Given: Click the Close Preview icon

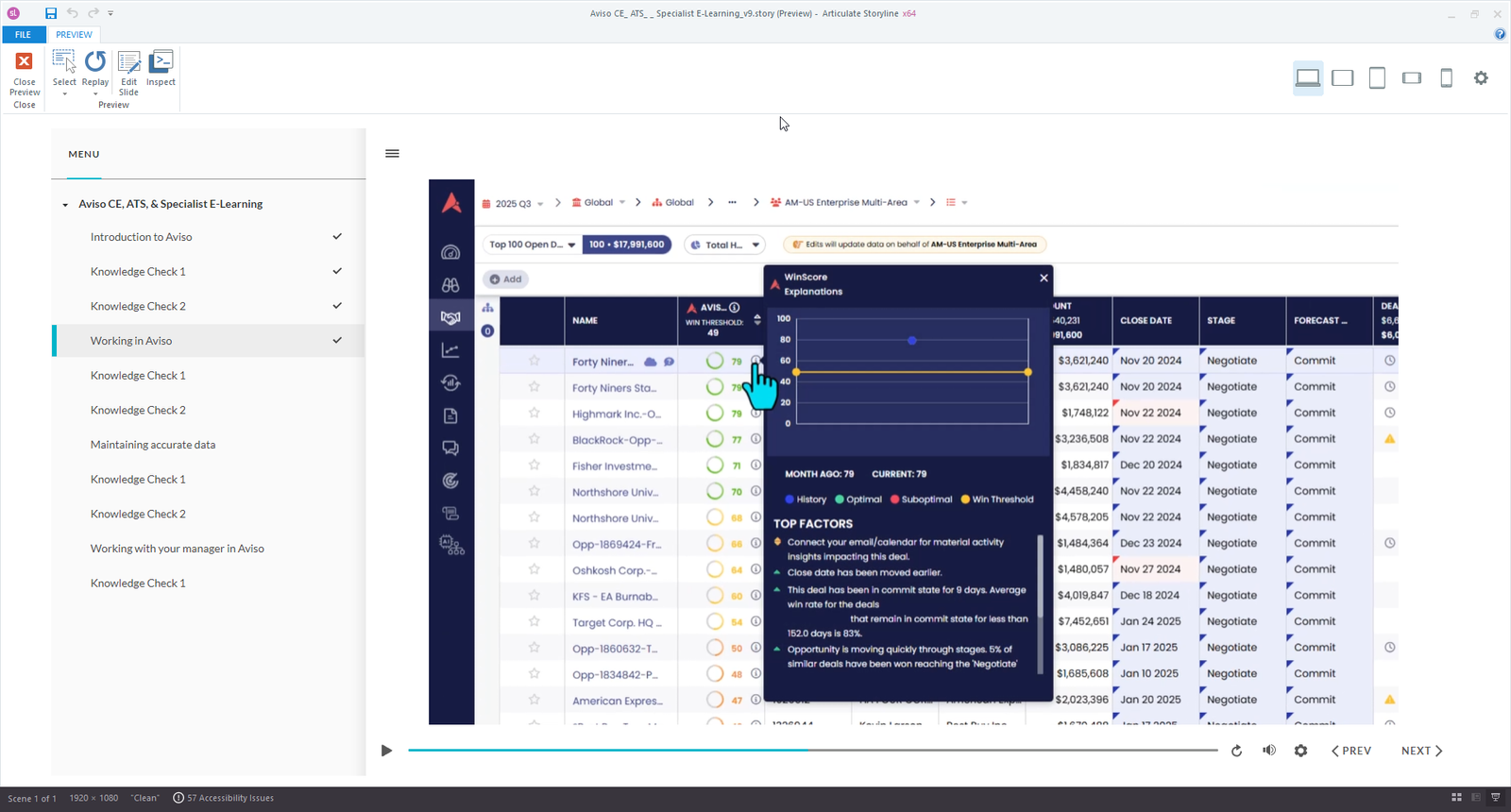Looking at the screenshot, I should tap(25, 62).
